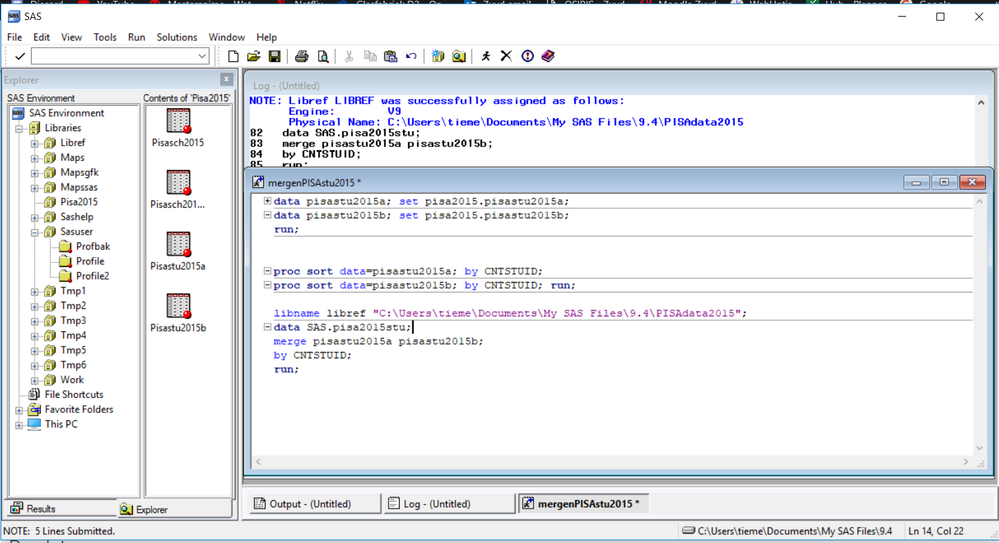Open the Pisastu2015a dataset icon
Viewport: 999px width, 543px height.
178,245
